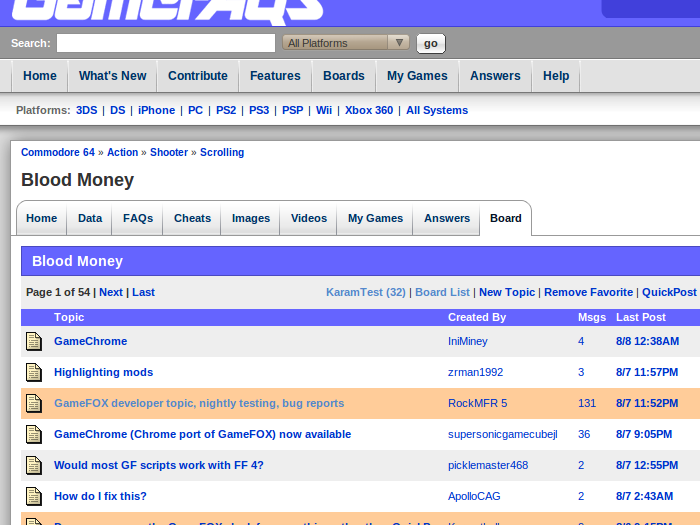This screenshot has height=525, width=700.
Task: Switch to the game Answers tab
Action: point(447,218)
